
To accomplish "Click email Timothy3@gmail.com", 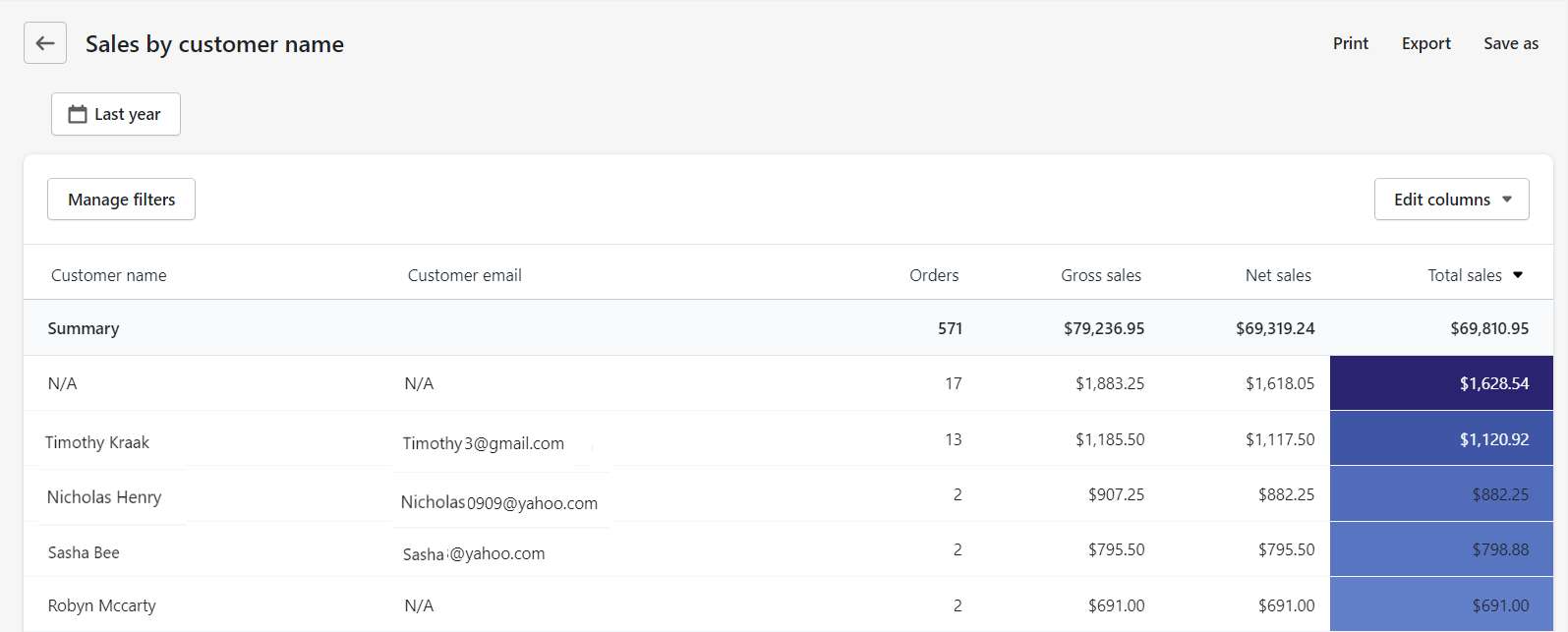I will 484,443.
